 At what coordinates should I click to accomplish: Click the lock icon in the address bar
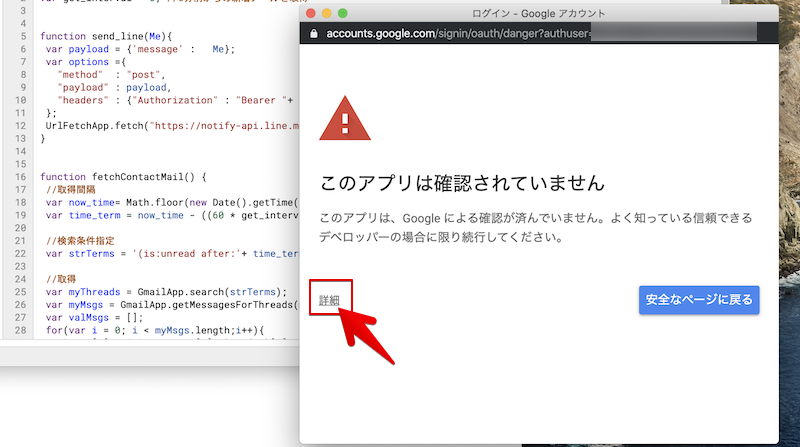coord(315,33)
